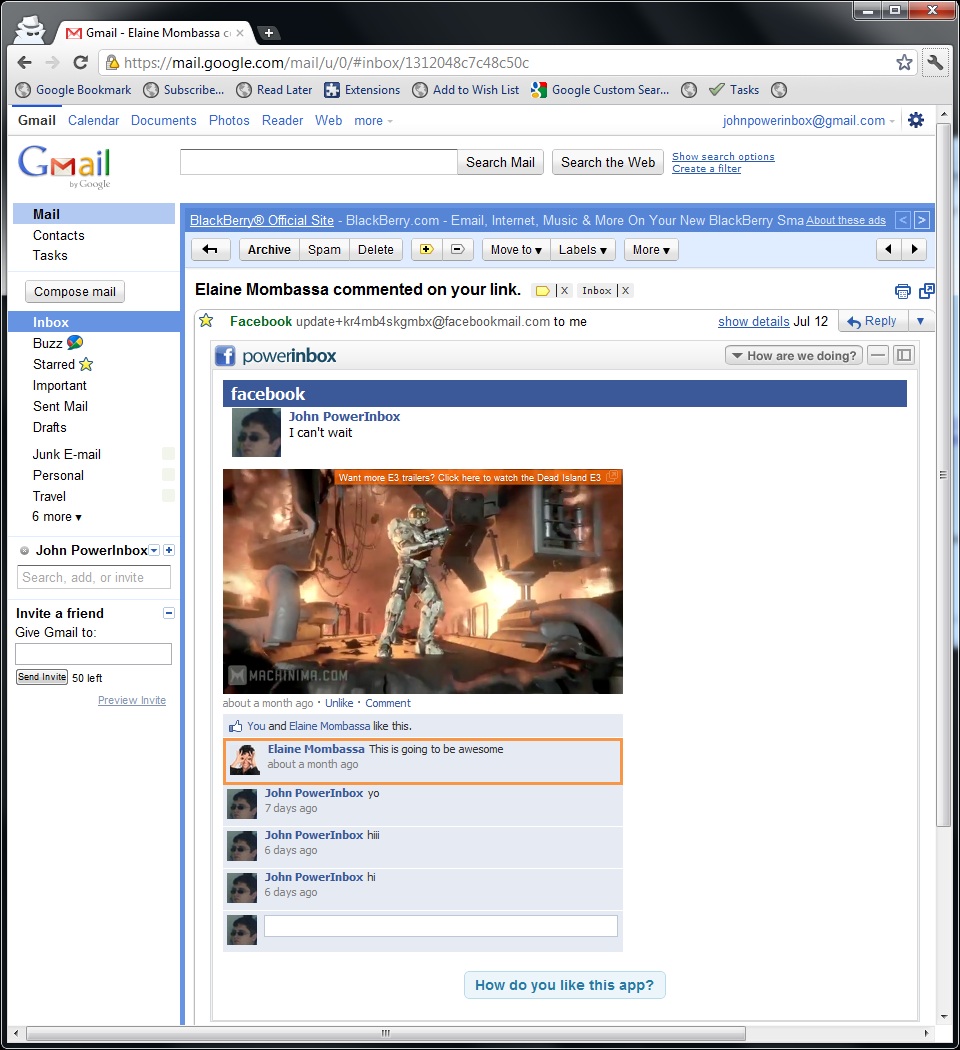Screen dimensions: 960x1050
Task: Open the Sent Mail folder
Action: (x=60, y=406)
